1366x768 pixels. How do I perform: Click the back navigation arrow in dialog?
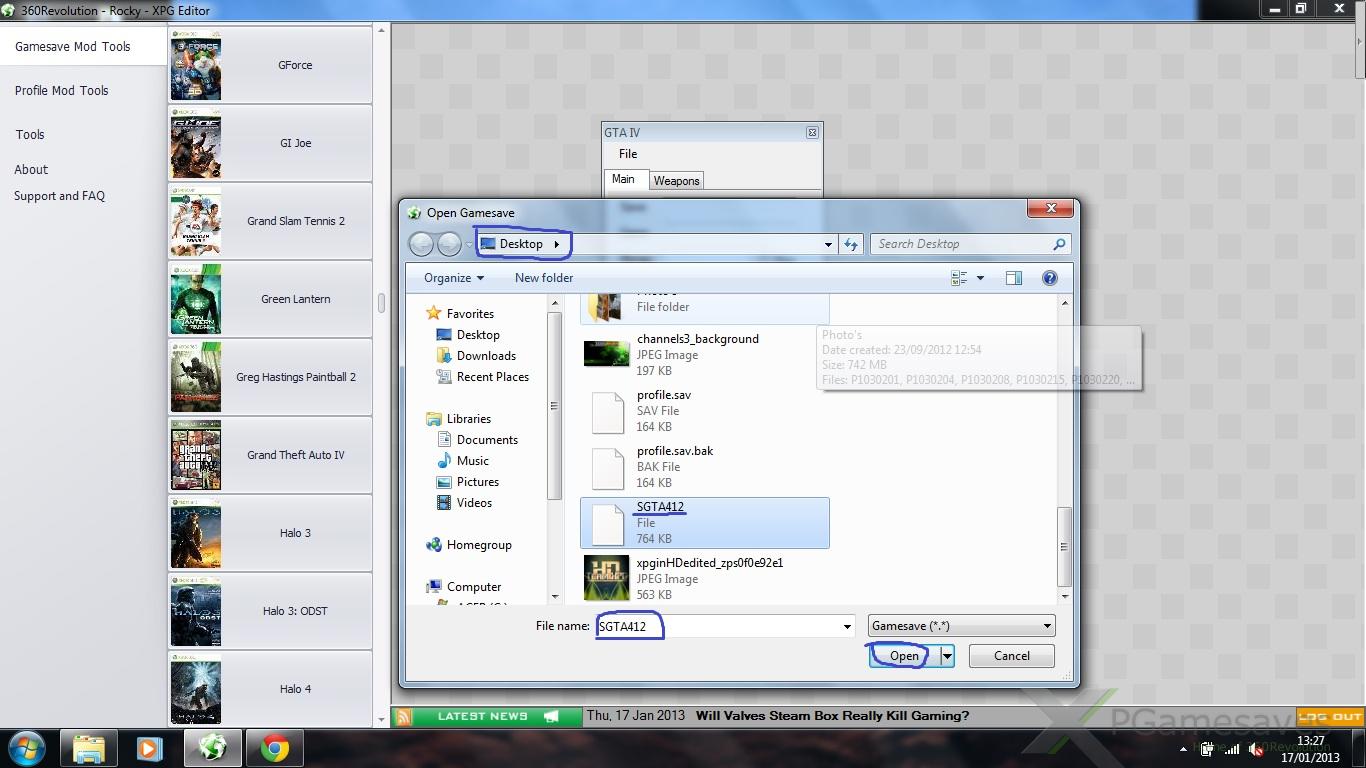coord(421,244)
